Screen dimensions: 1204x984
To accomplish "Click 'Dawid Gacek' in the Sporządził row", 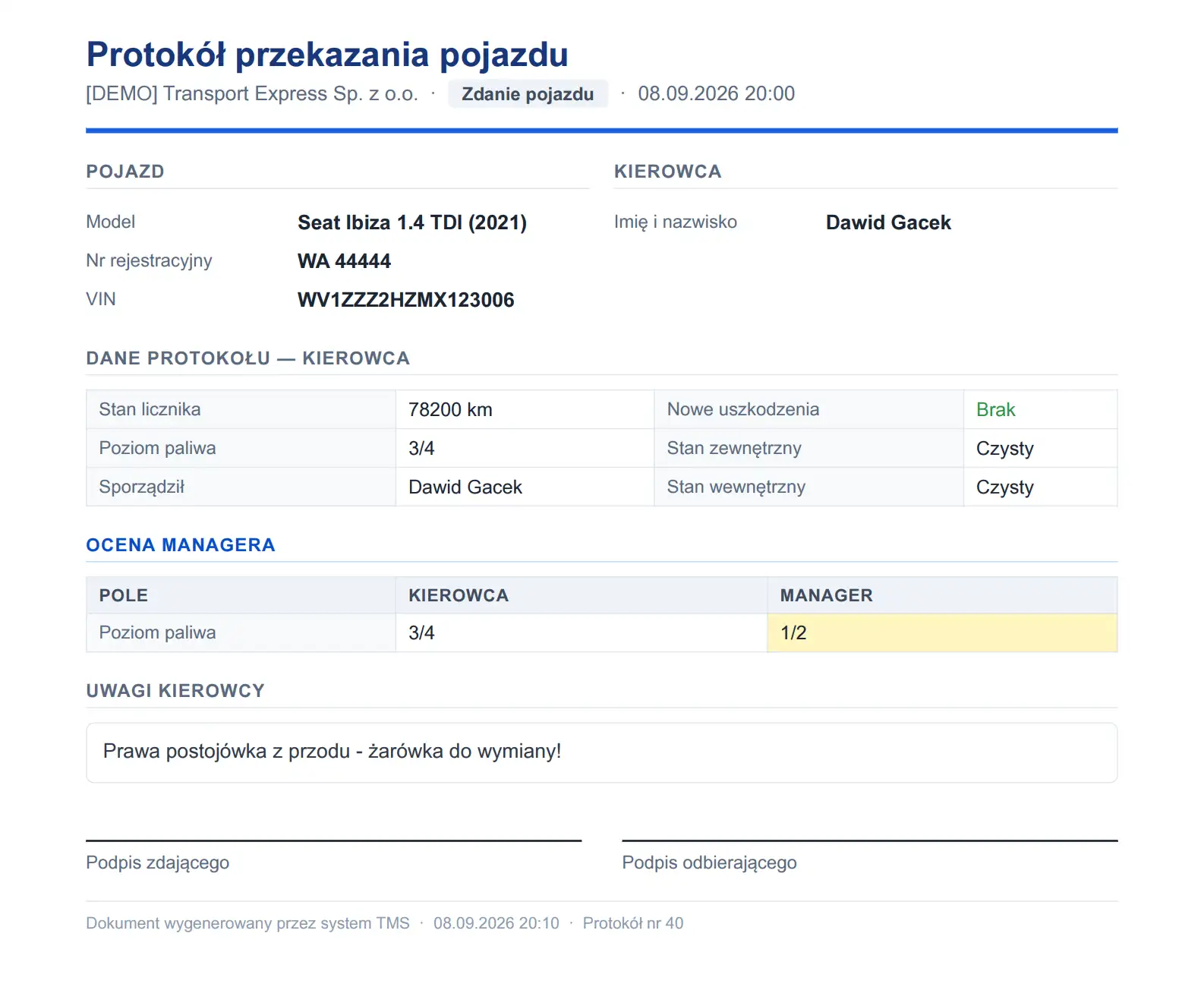I will coord(465,487).
